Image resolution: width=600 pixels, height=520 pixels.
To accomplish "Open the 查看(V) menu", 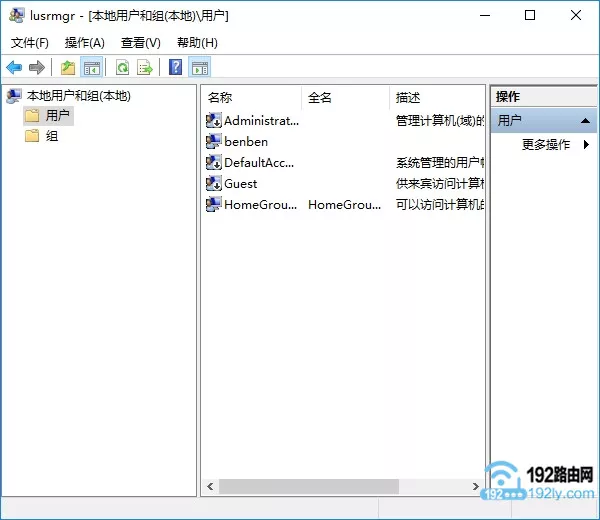I will tap(140, 42).
